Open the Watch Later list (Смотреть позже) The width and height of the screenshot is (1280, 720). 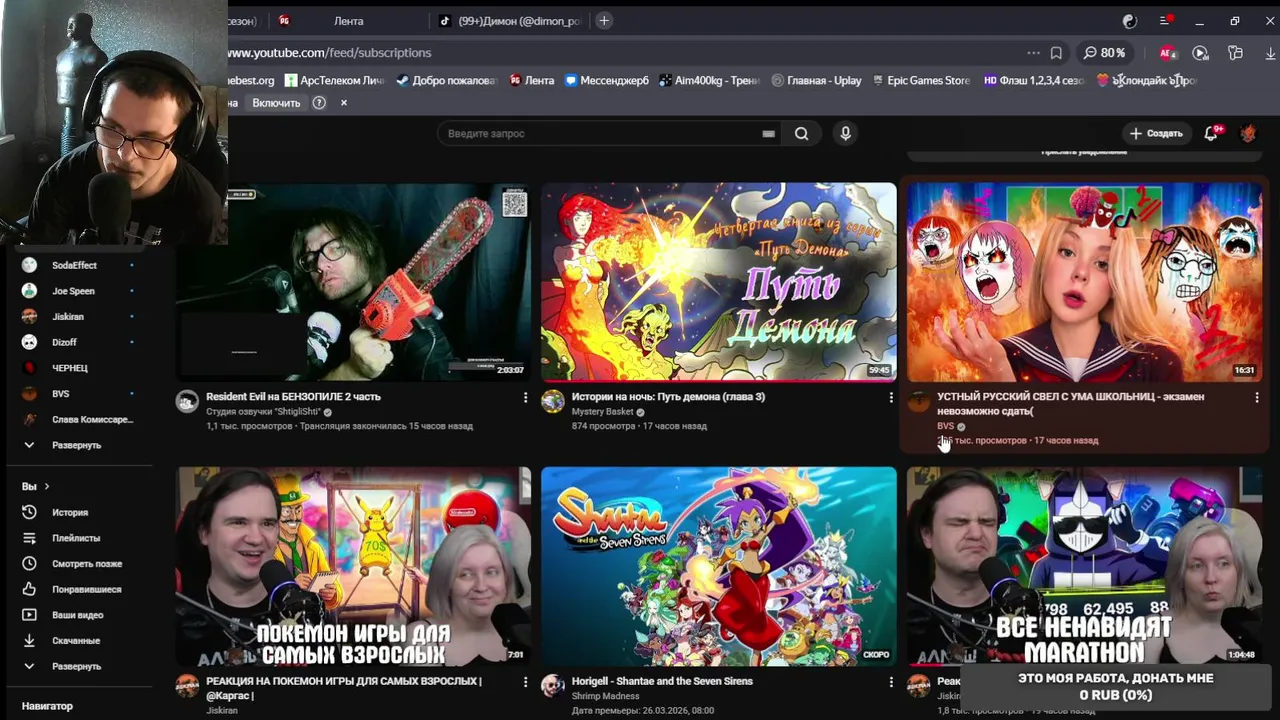coord(86,564)
